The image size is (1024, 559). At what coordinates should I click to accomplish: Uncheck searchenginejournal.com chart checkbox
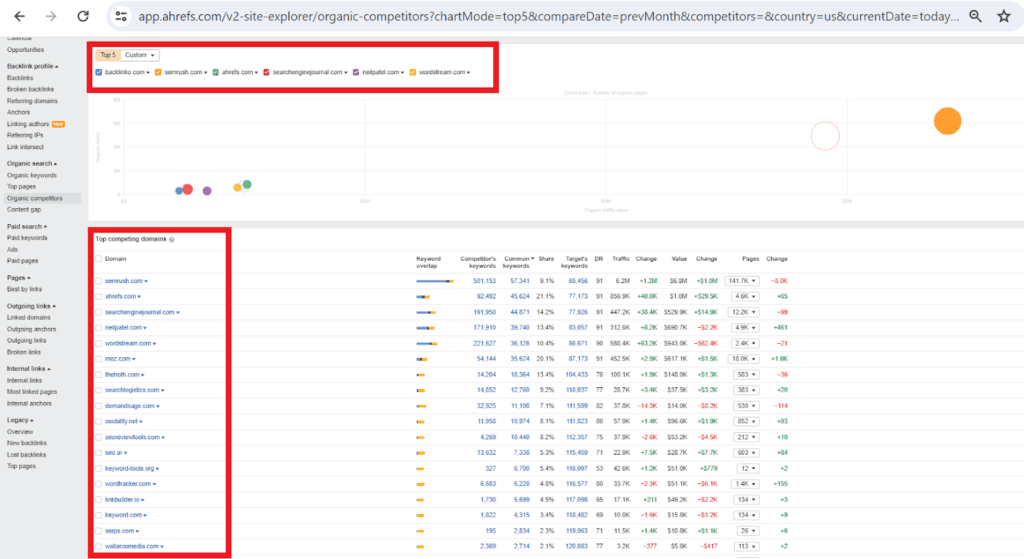click(266, 72)
